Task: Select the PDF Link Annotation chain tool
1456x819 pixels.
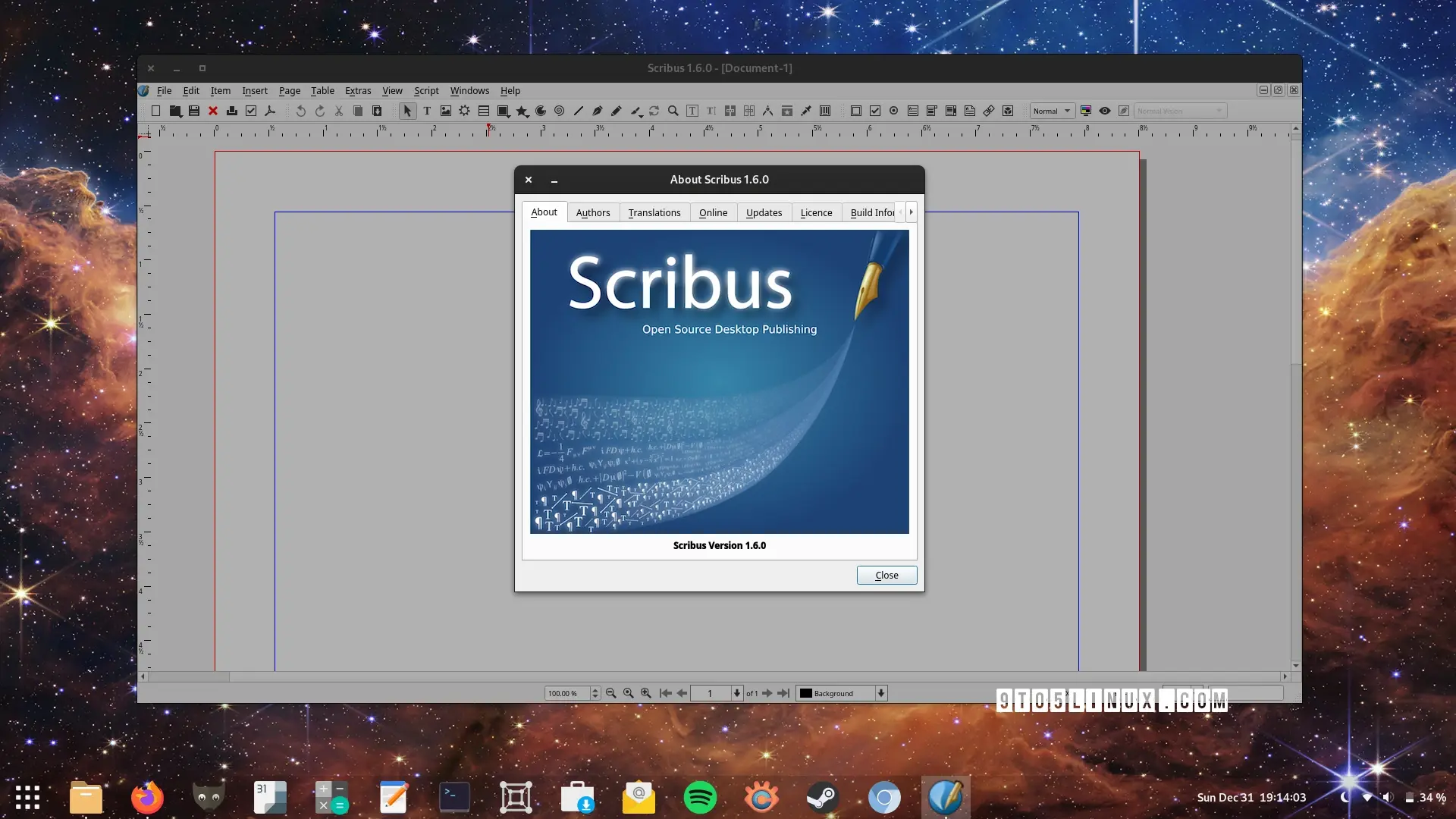Action: (989, 111)
